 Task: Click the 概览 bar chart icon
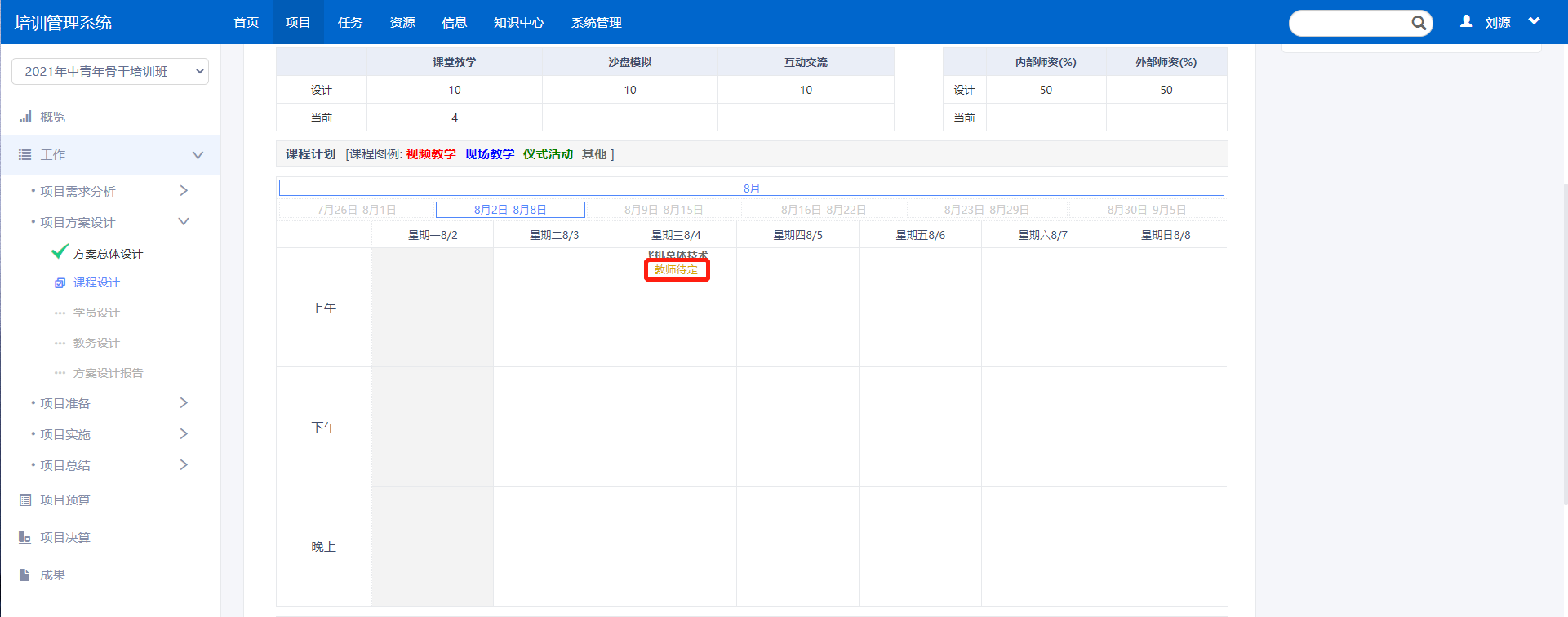pyautogui.click(x=25, y=117)
